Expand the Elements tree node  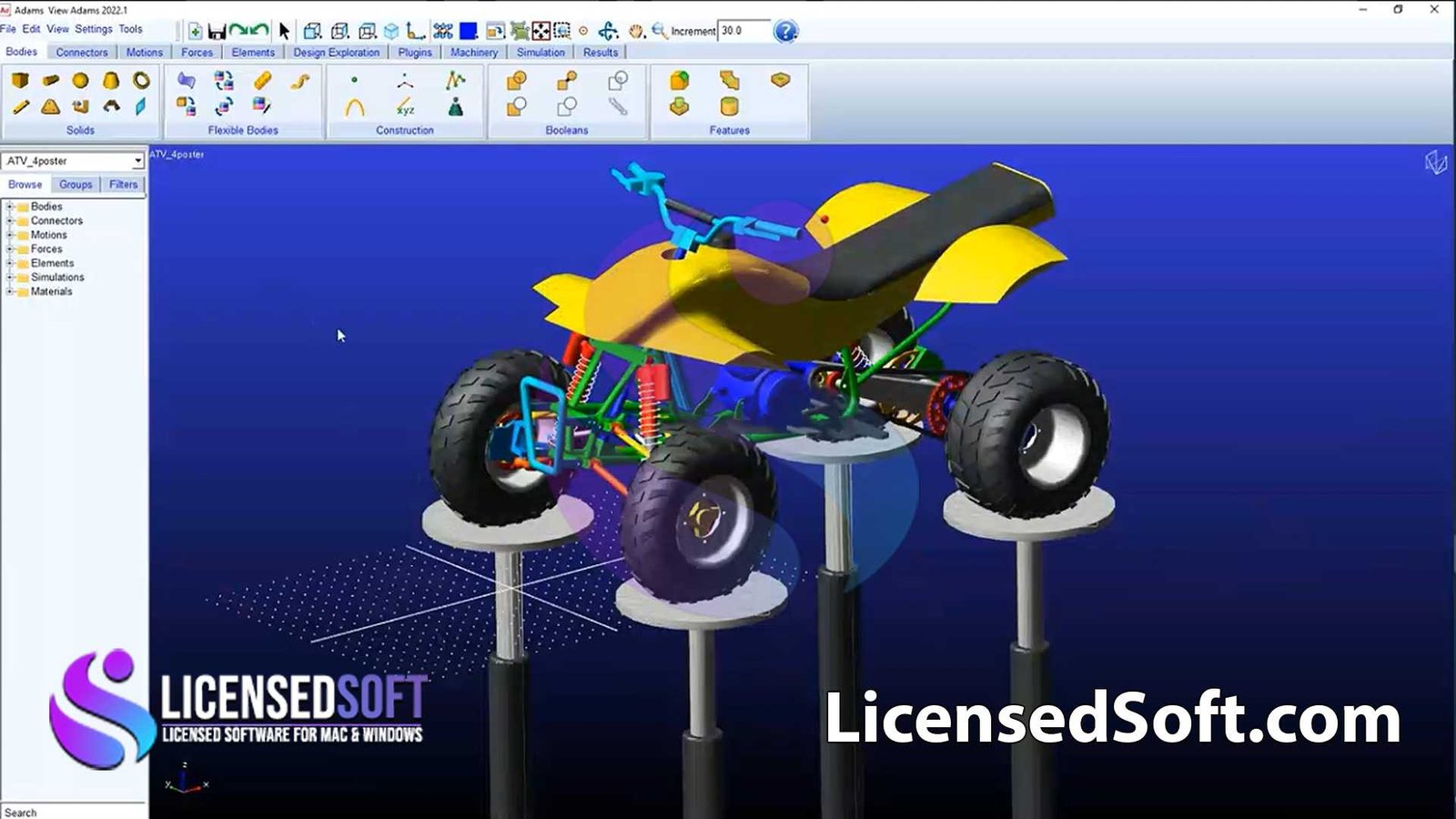10,263
